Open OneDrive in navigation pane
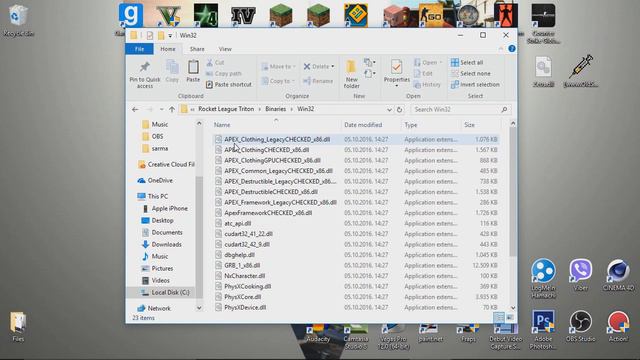640x360 pixels. pyautogui.click(x=155, y=180)
